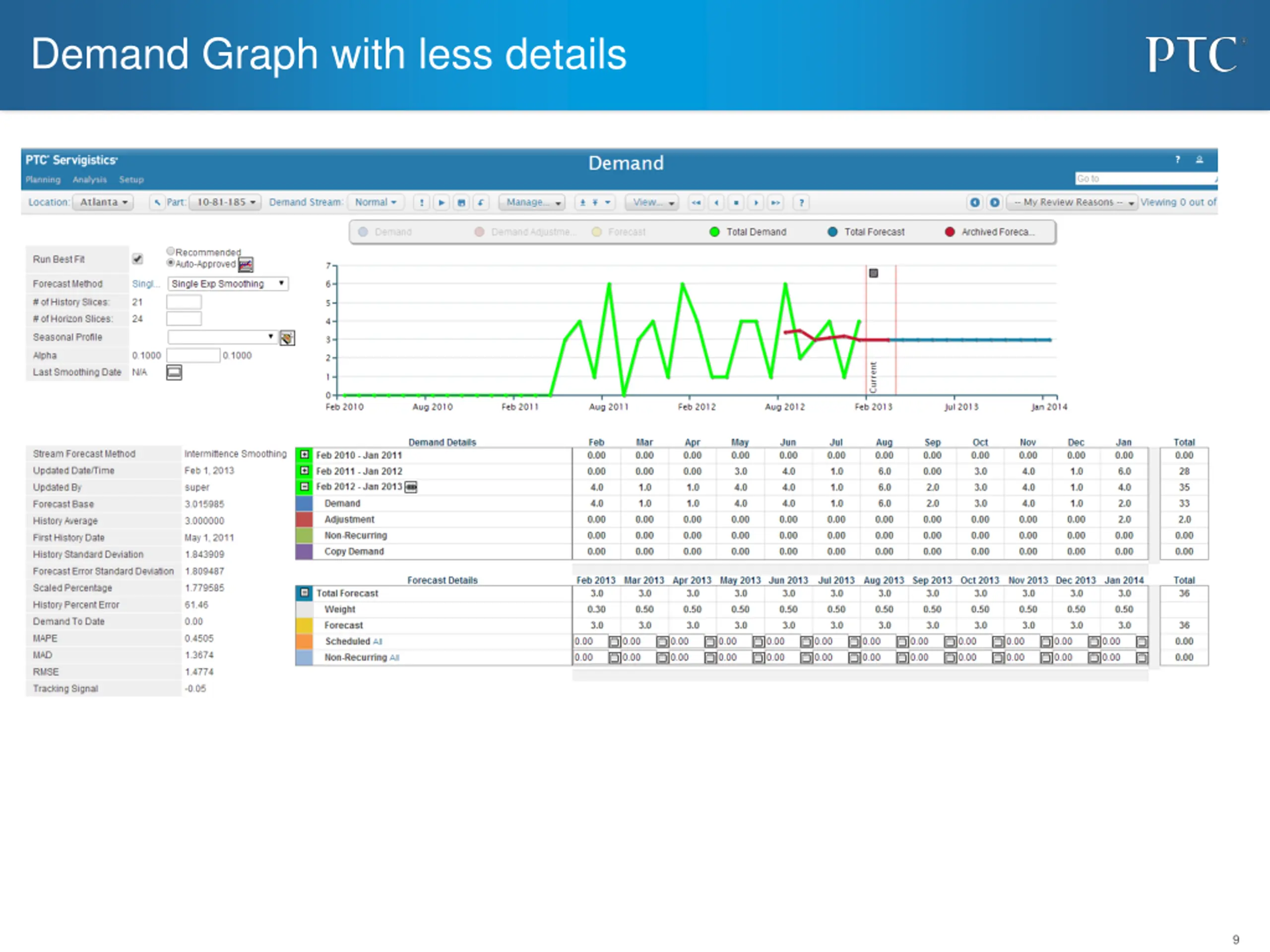Expand the Feb 2010 - Jan 2011 row
The height and width of the screenshot is (952, 1270).
[x=304, y=455]
